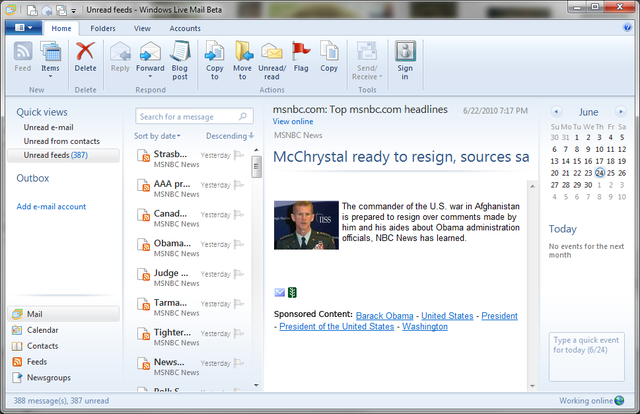
Task: Toggle flag on the Tarma... message
Action: [239, 304]
